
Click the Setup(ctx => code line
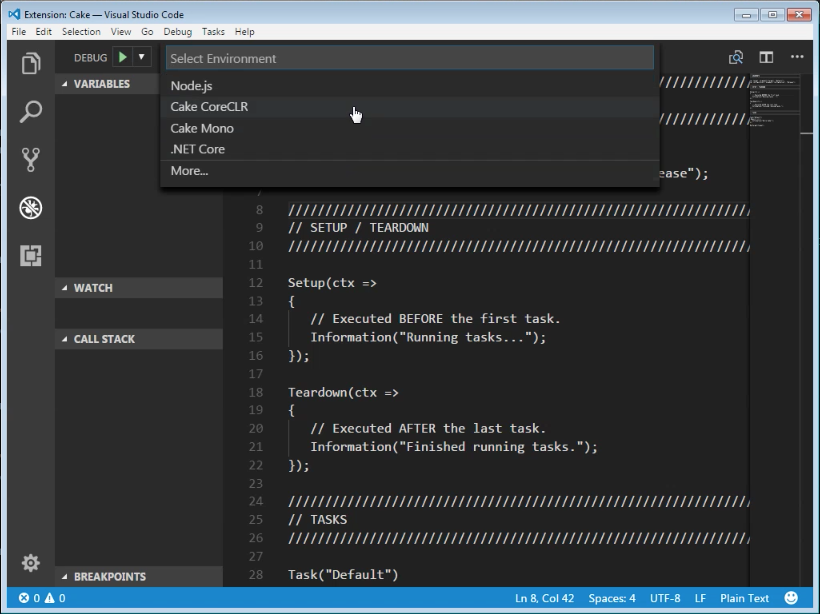(332, 283)
